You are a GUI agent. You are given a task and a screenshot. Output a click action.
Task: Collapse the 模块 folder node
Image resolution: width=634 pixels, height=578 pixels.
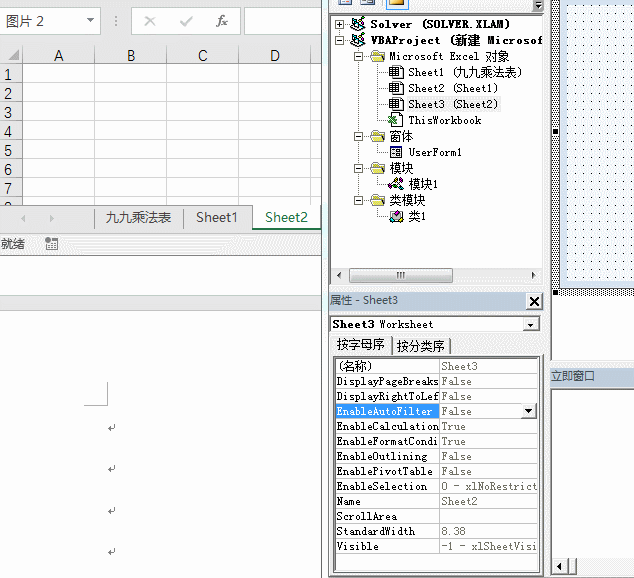pyautogui.click(x=358, y=169)
